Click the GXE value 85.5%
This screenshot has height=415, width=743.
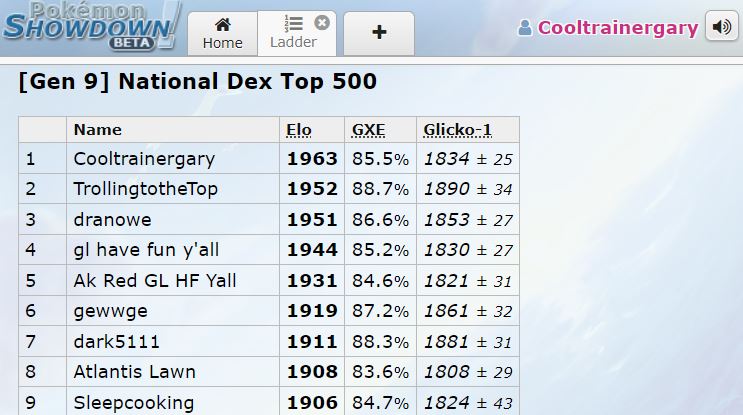381,159
